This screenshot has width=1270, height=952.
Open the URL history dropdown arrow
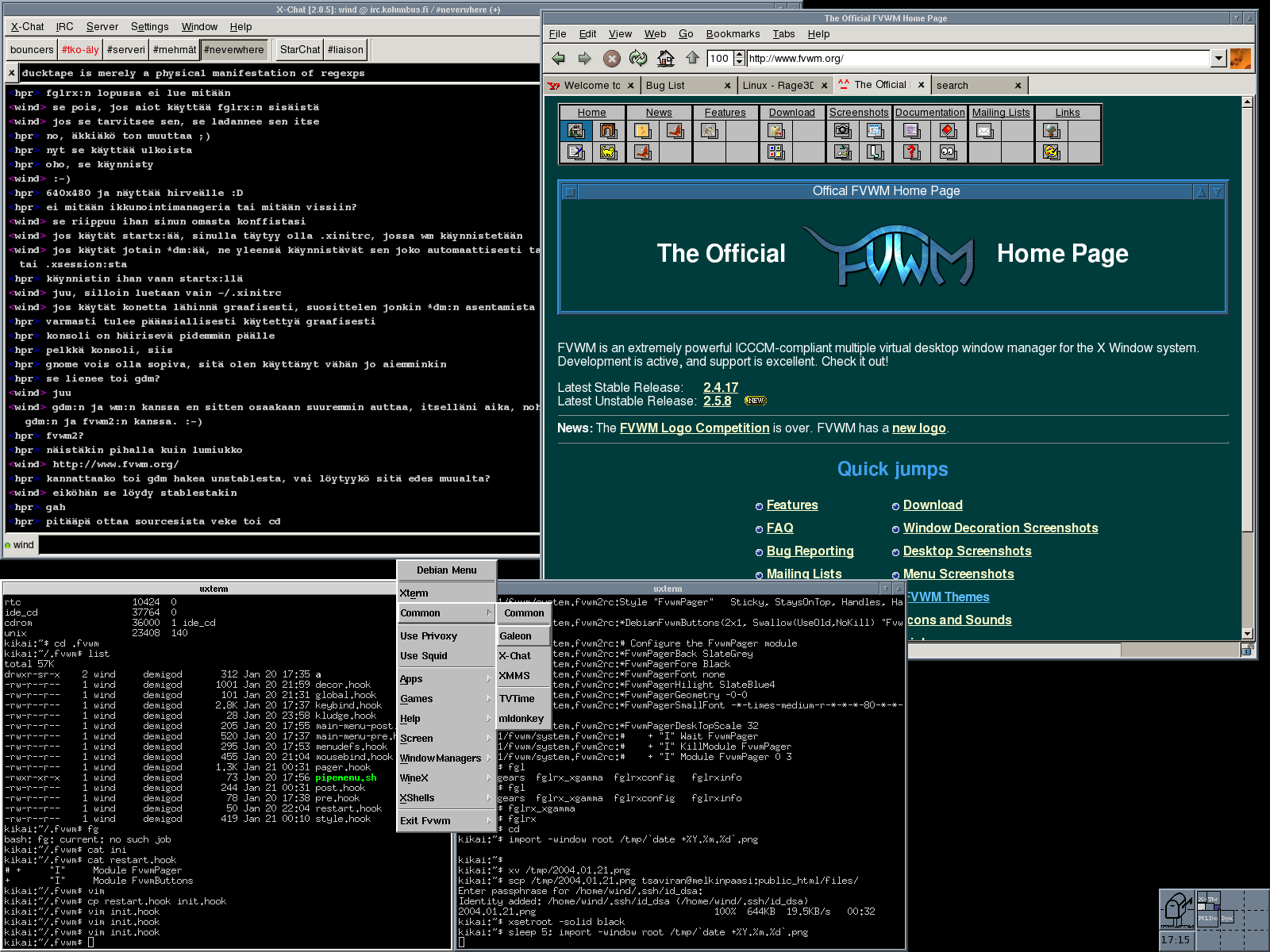coord(1218,59)
